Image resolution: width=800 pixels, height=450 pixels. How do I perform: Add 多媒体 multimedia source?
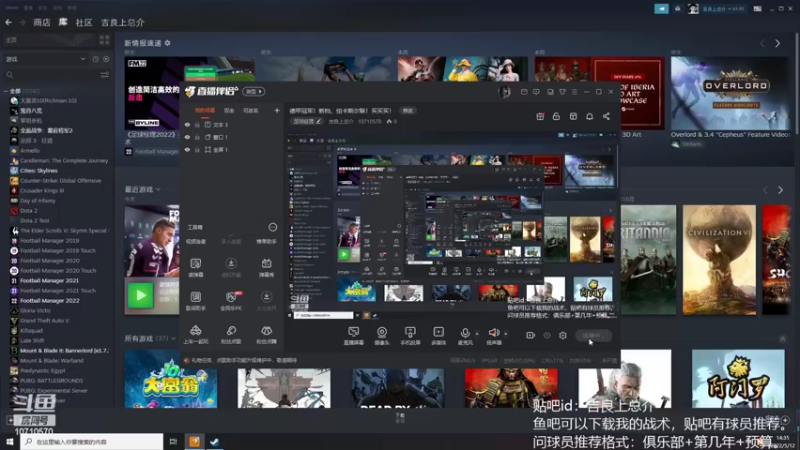[x=438, y=336]
